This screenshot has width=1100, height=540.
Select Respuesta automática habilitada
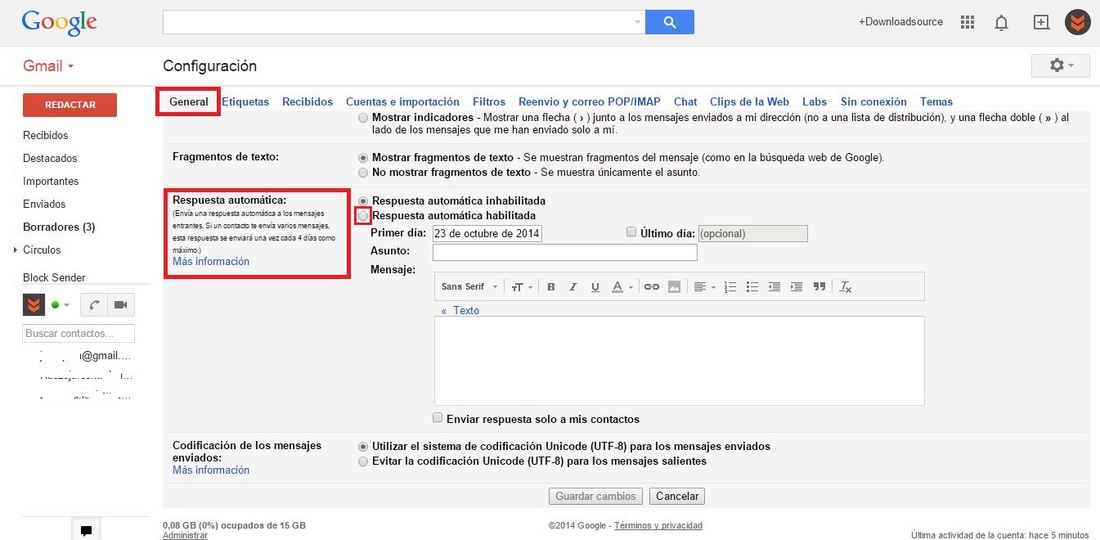(x=363, y=216)
